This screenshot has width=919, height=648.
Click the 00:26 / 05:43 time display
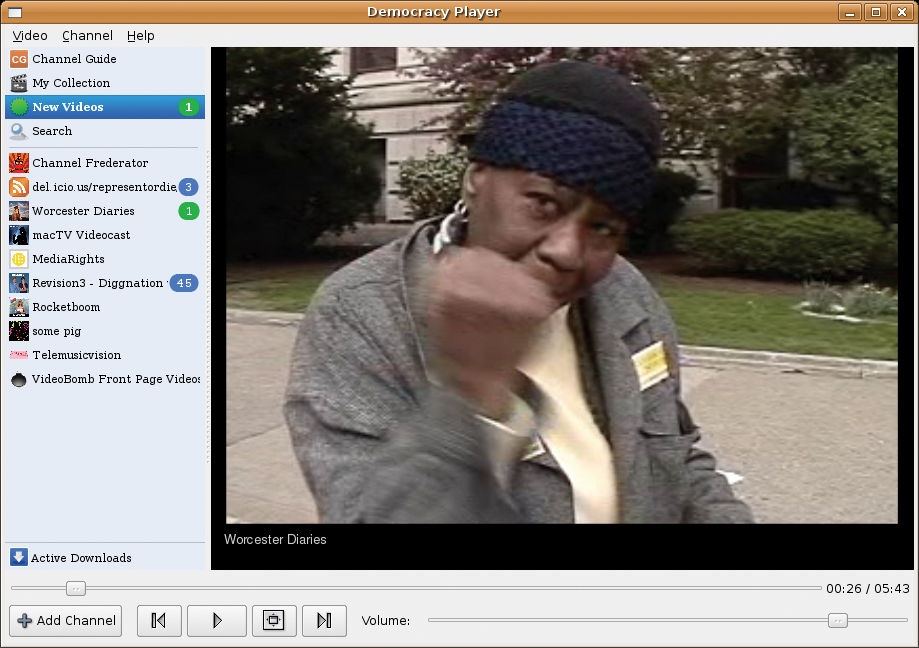(x=868, y=588)
